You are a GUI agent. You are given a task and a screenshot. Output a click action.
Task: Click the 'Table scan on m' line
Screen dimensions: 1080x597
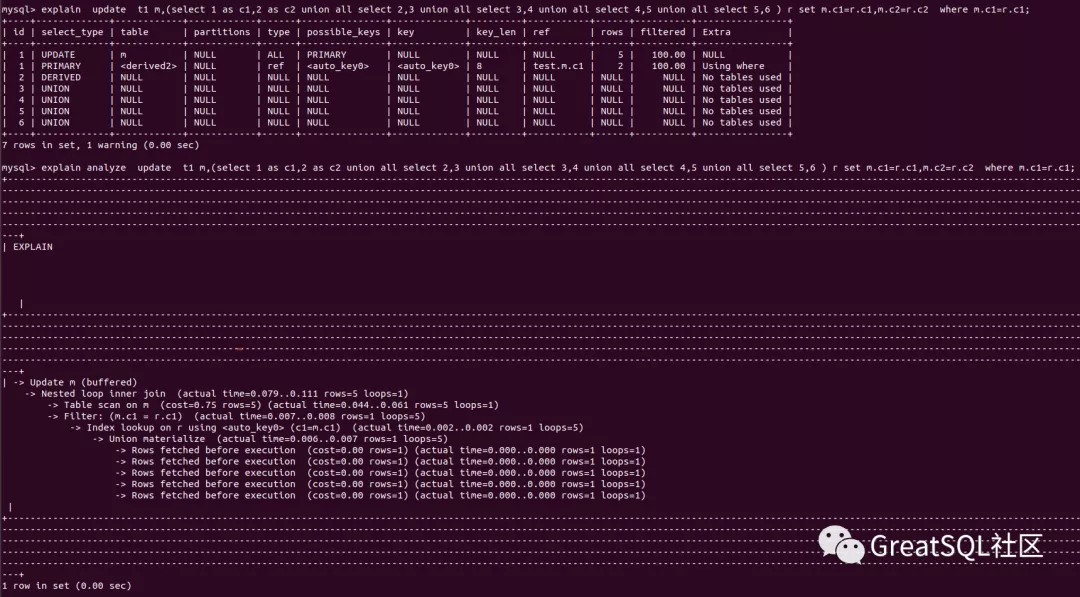point(273,405)
